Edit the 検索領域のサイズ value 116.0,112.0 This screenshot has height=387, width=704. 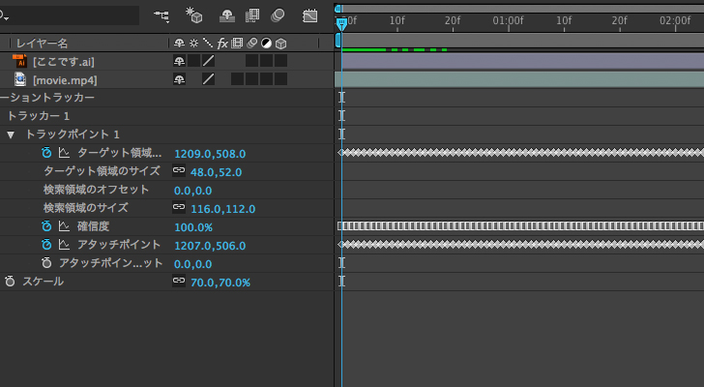pos(223,209)
